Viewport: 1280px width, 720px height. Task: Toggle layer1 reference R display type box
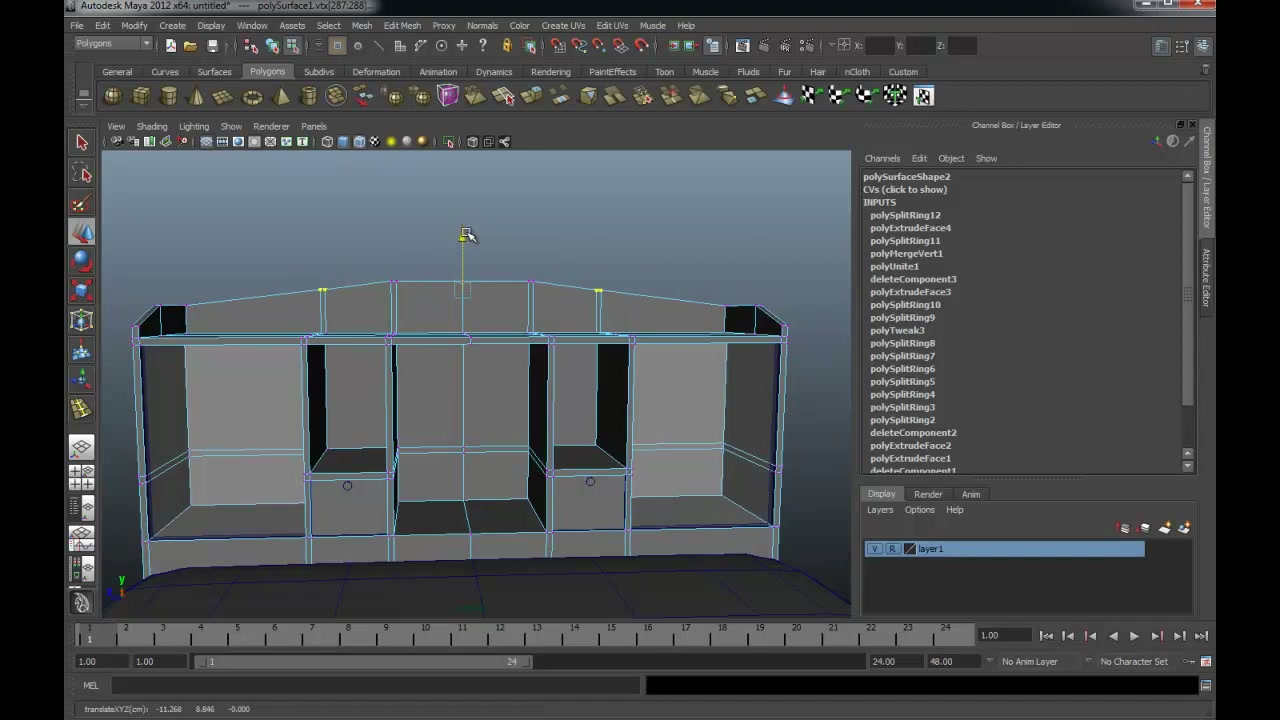(892, 549)
